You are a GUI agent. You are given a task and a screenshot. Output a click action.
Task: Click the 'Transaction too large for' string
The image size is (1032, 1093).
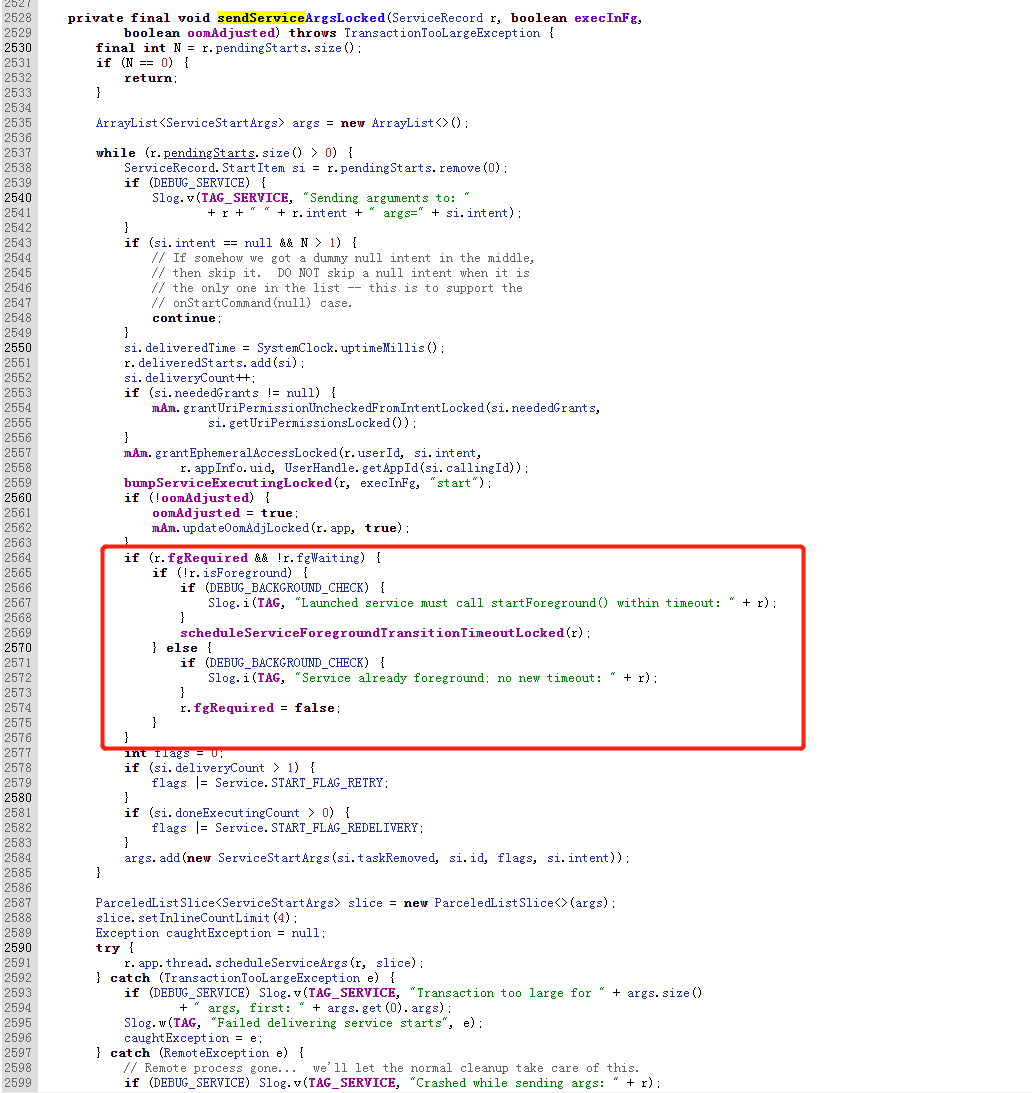coord(507,993)
